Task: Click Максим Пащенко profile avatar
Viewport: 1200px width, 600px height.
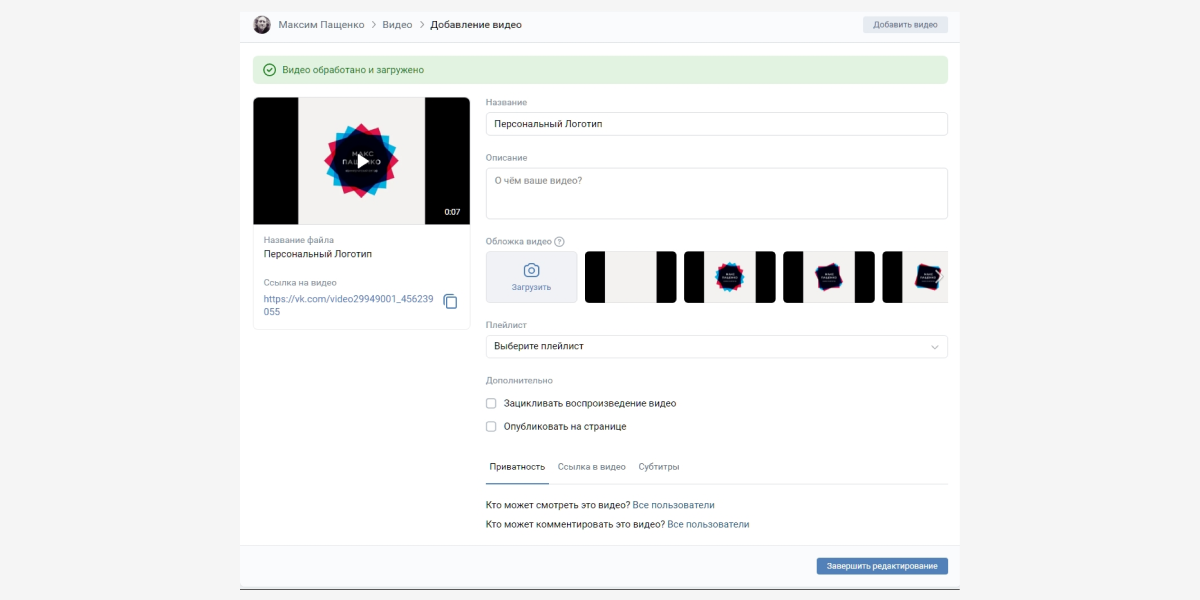Action: pos(262,25)
